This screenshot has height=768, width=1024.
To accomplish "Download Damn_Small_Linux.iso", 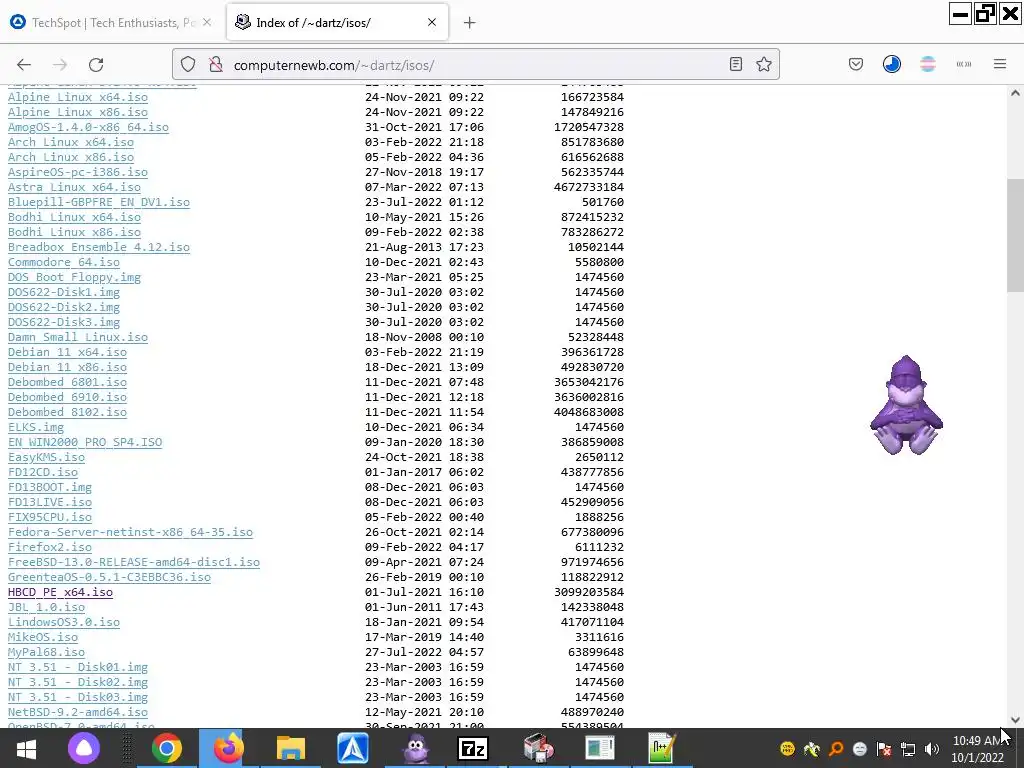I will 78,338.
